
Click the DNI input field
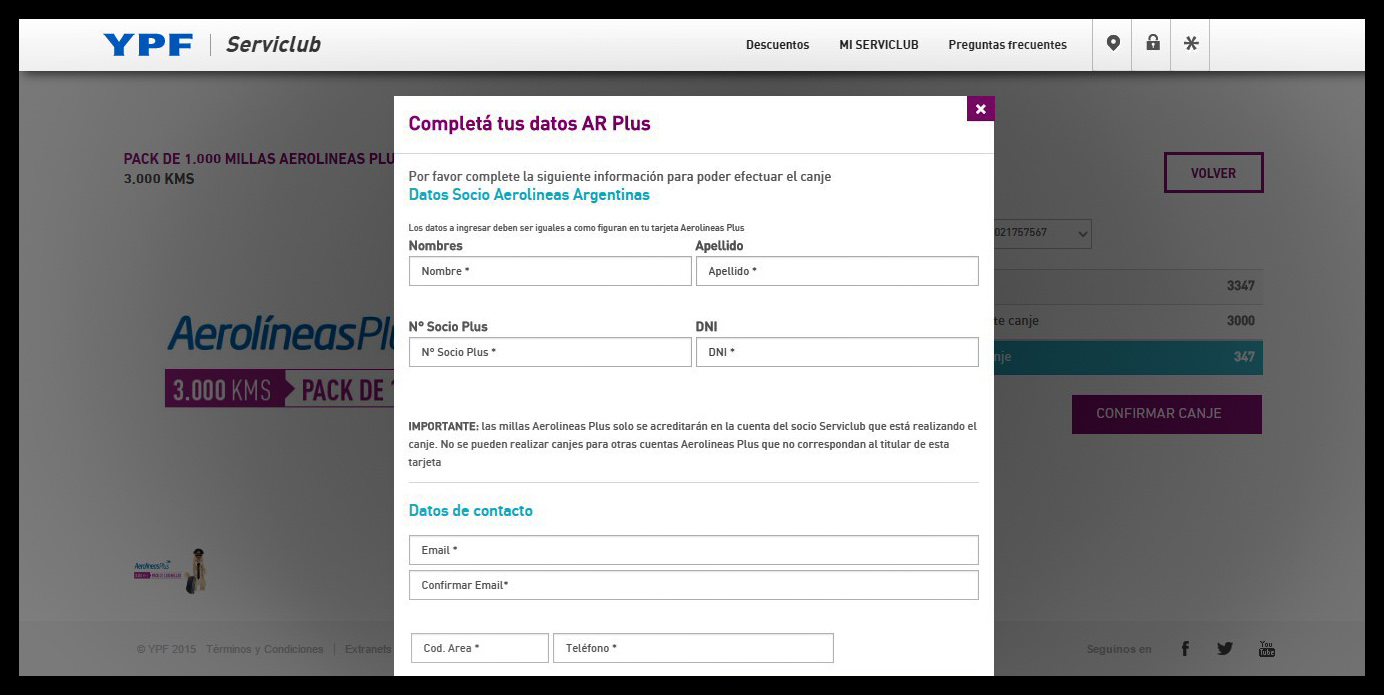(837, 352)
